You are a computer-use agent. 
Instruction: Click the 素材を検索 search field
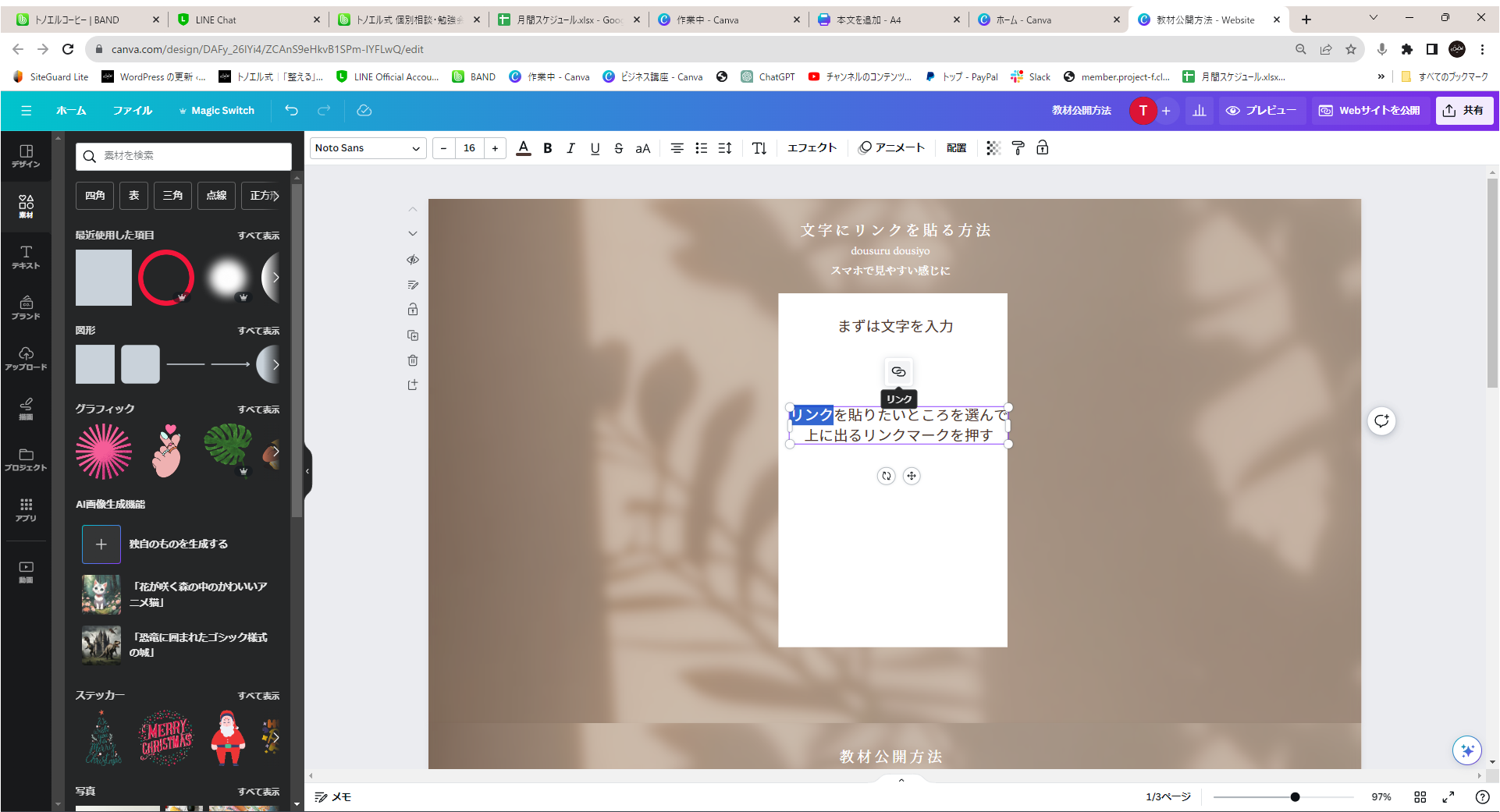pyautogui.click(x=184, y=156)
